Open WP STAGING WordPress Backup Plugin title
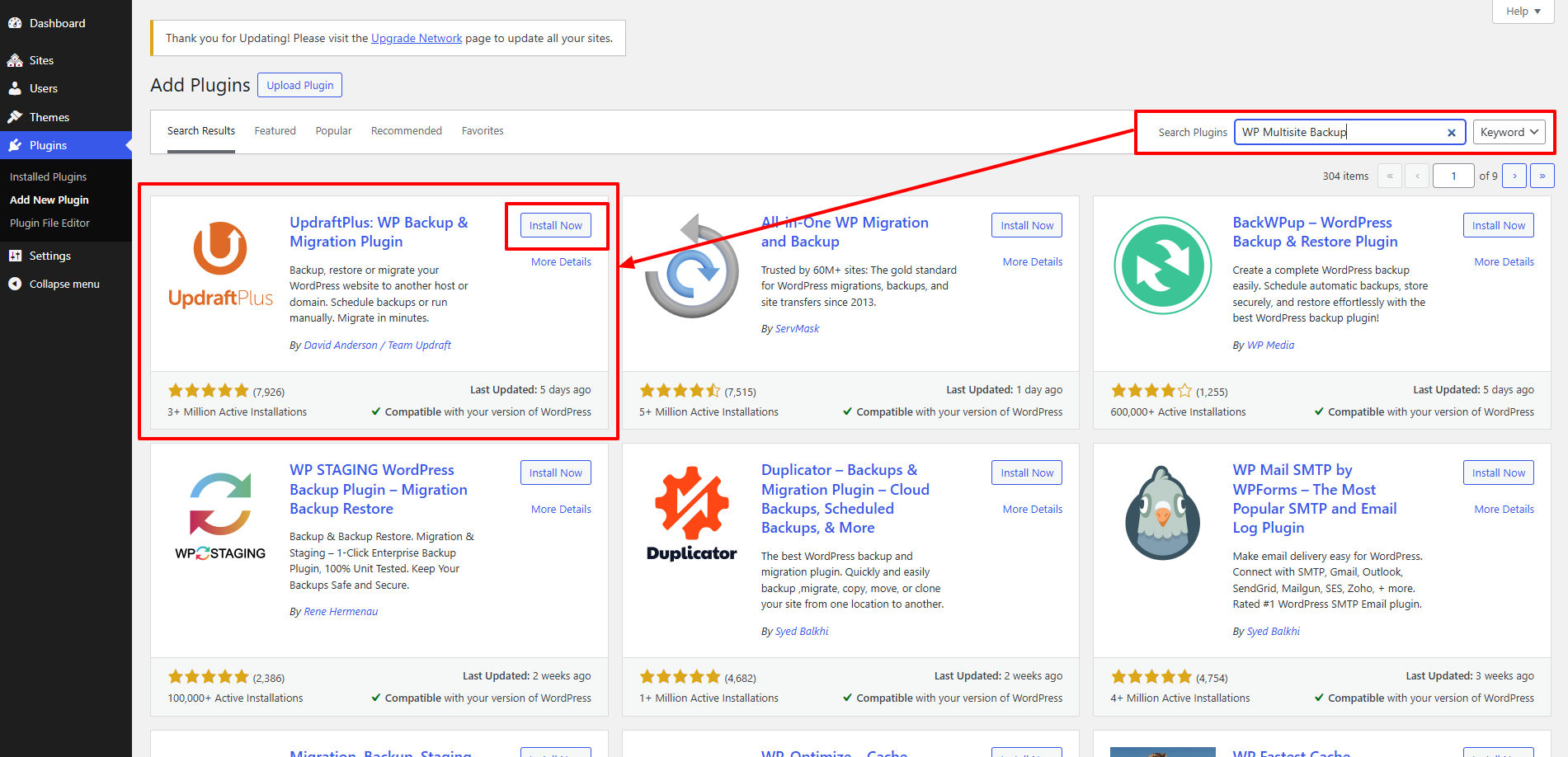1568x757 pixels. (379, 489)
